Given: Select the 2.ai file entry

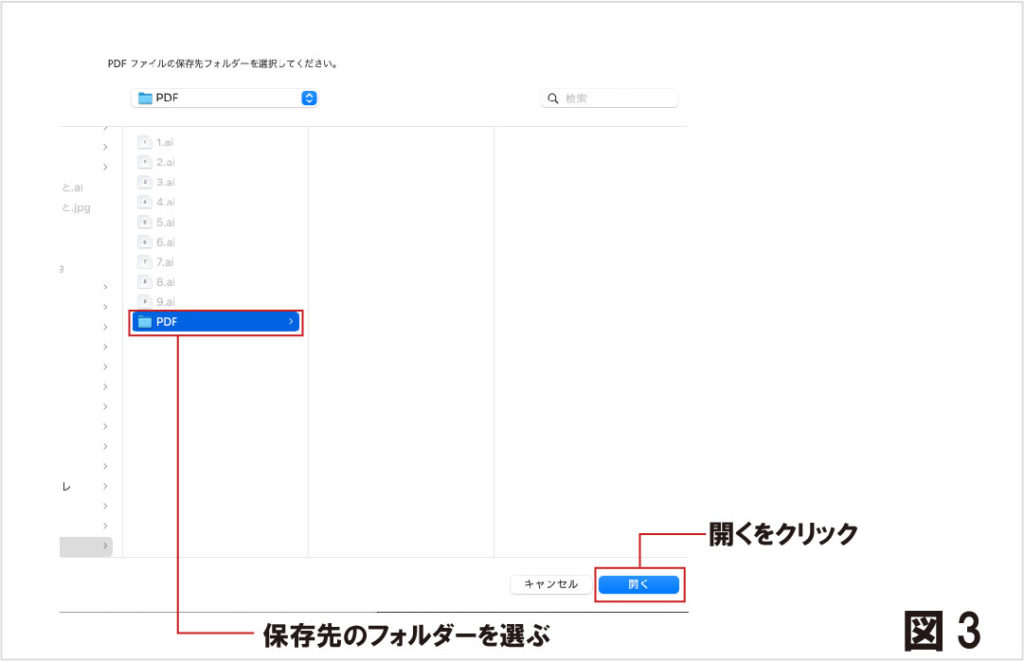Looking at the screenshot, I should (165, 162).
